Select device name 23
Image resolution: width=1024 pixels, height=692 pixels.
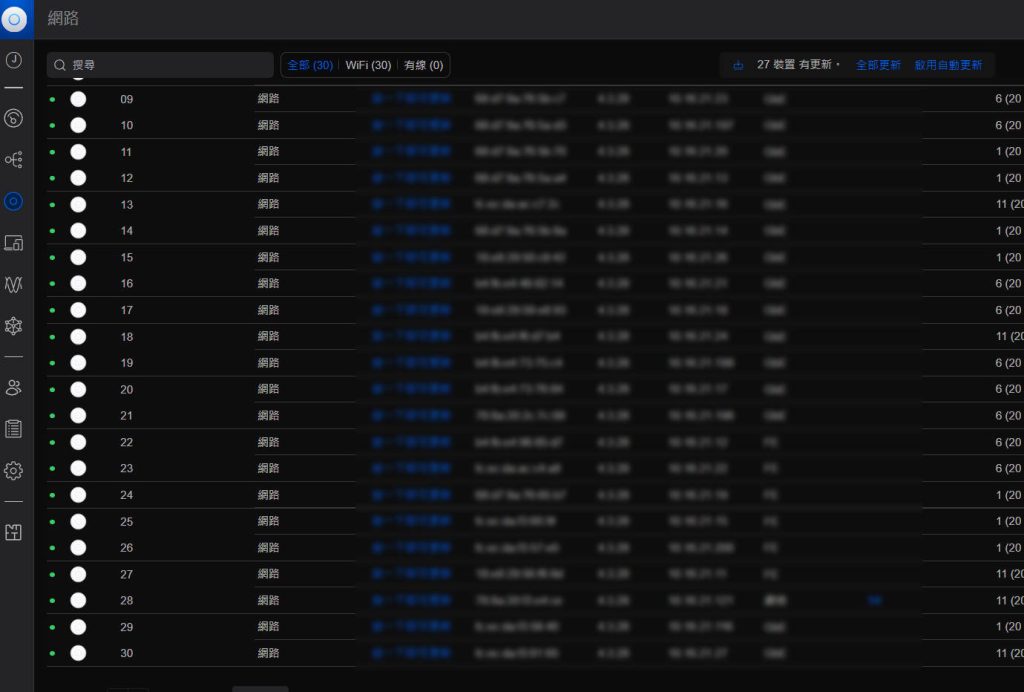coord(127,469)
